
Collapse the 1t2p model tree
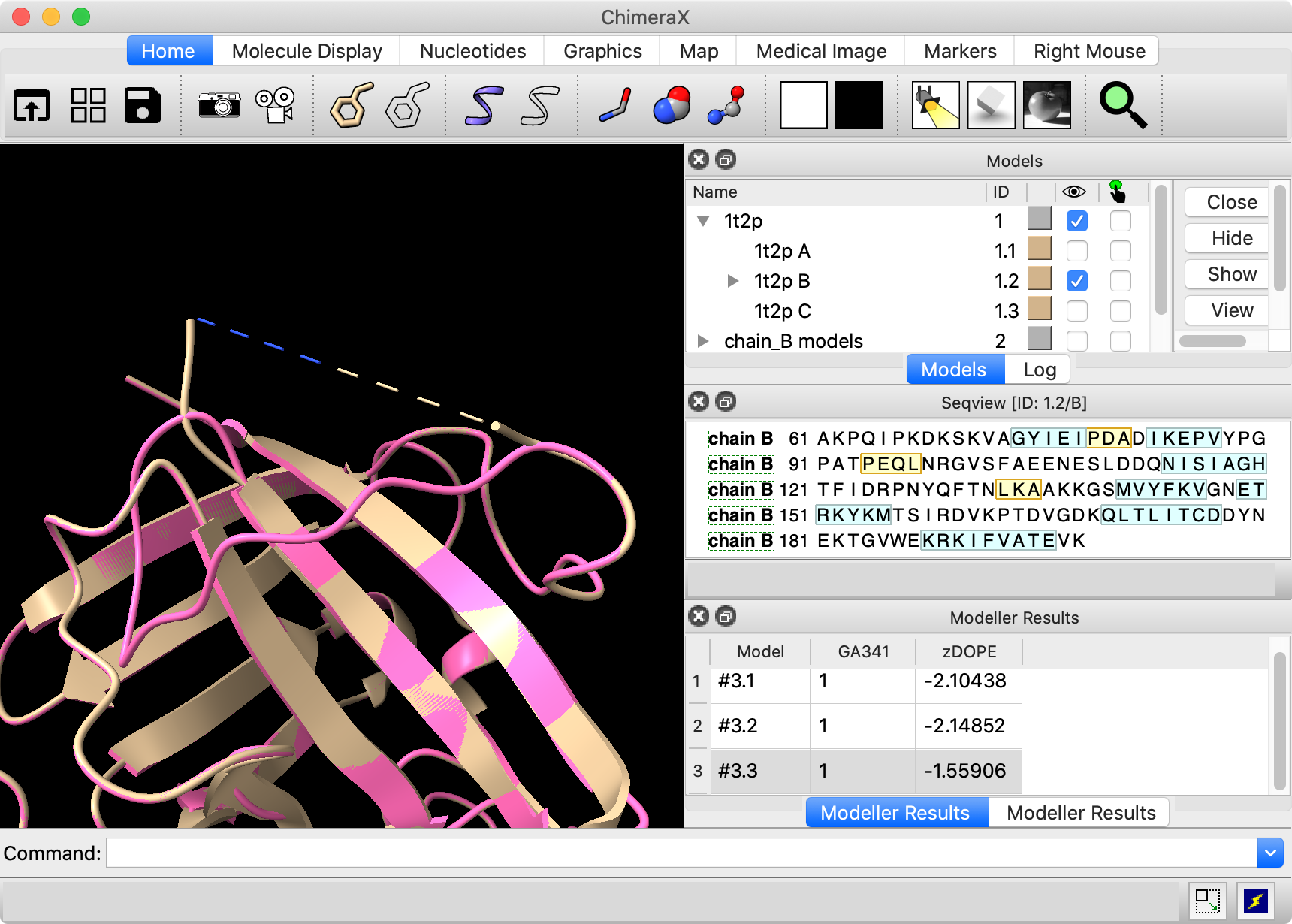click(x=704, y=221)
